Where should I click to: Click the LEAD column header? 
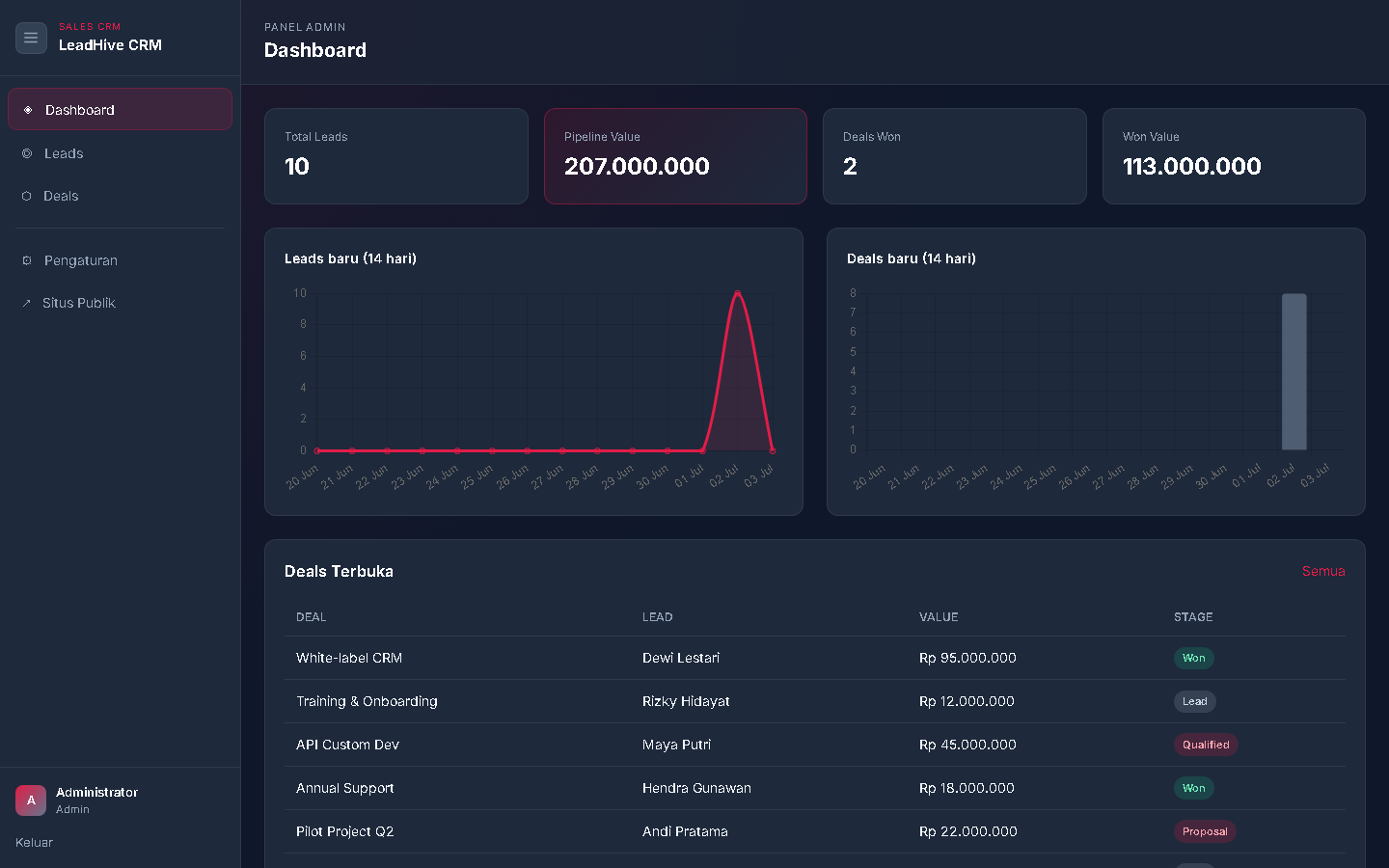point(658,617)
